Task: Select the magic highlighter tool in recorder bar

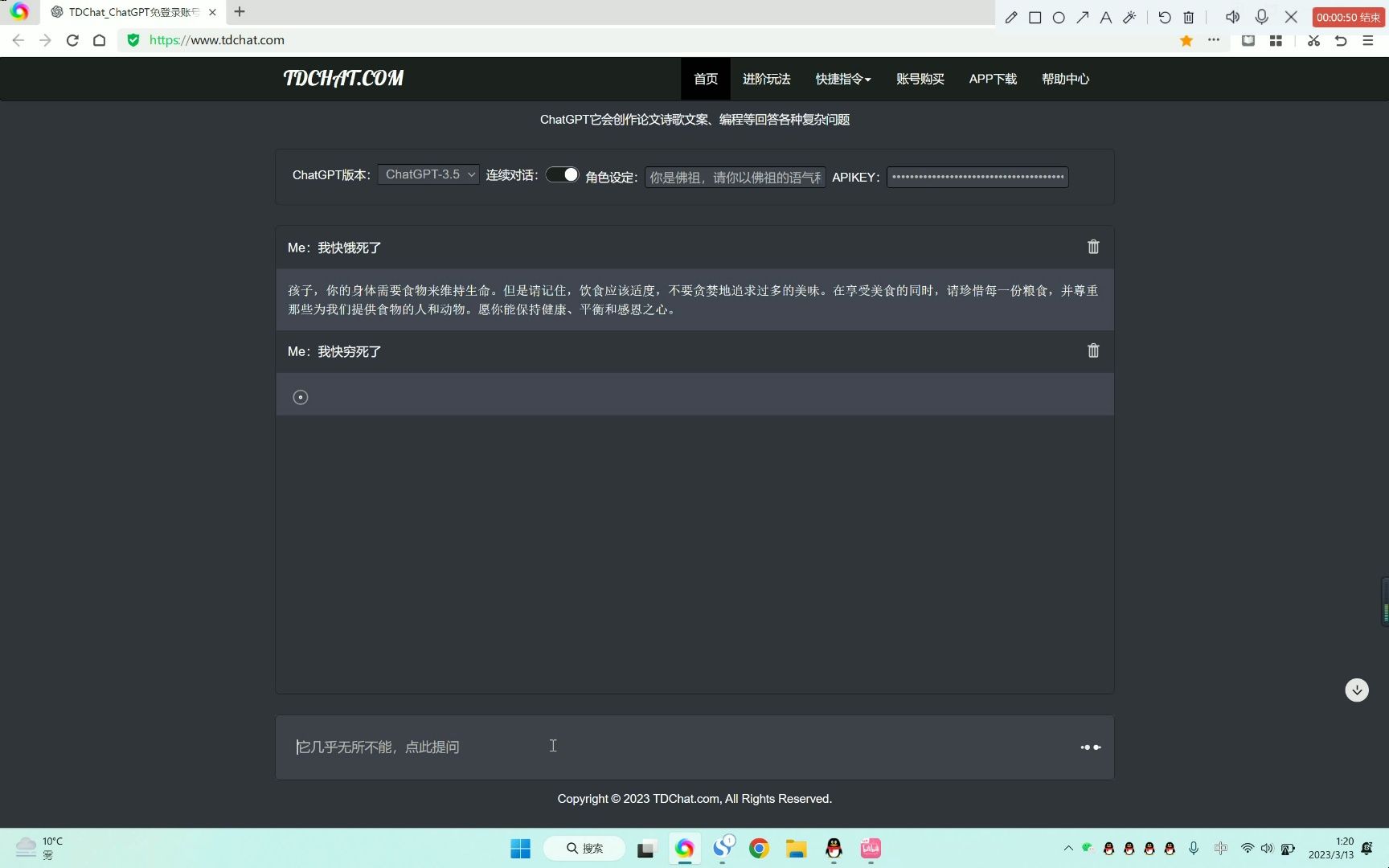Action: coord(1129,17)
